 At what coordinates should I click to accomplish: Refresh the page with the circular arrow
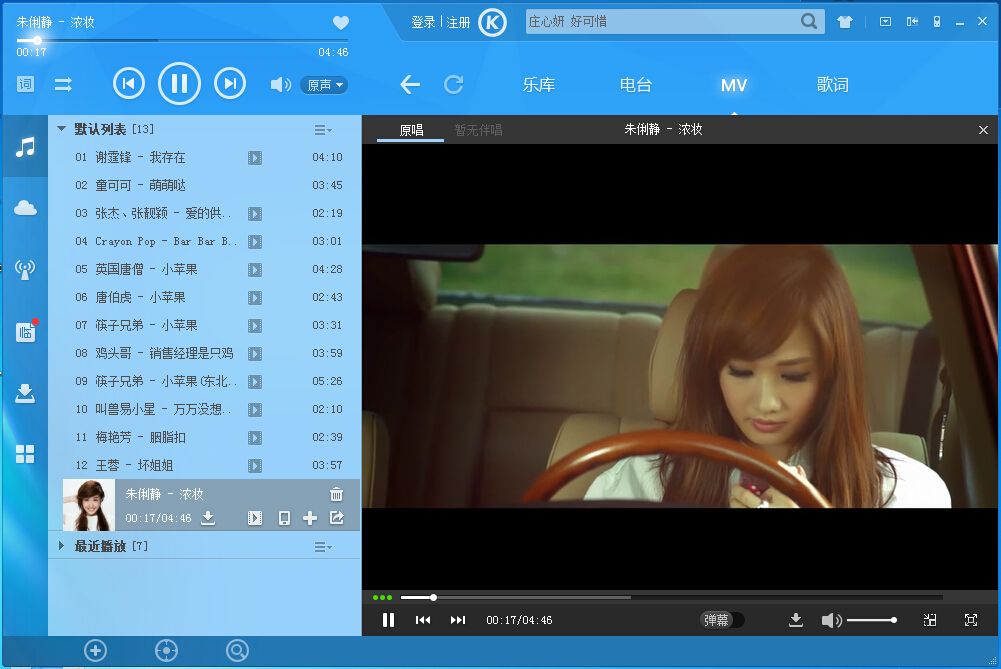453,84
